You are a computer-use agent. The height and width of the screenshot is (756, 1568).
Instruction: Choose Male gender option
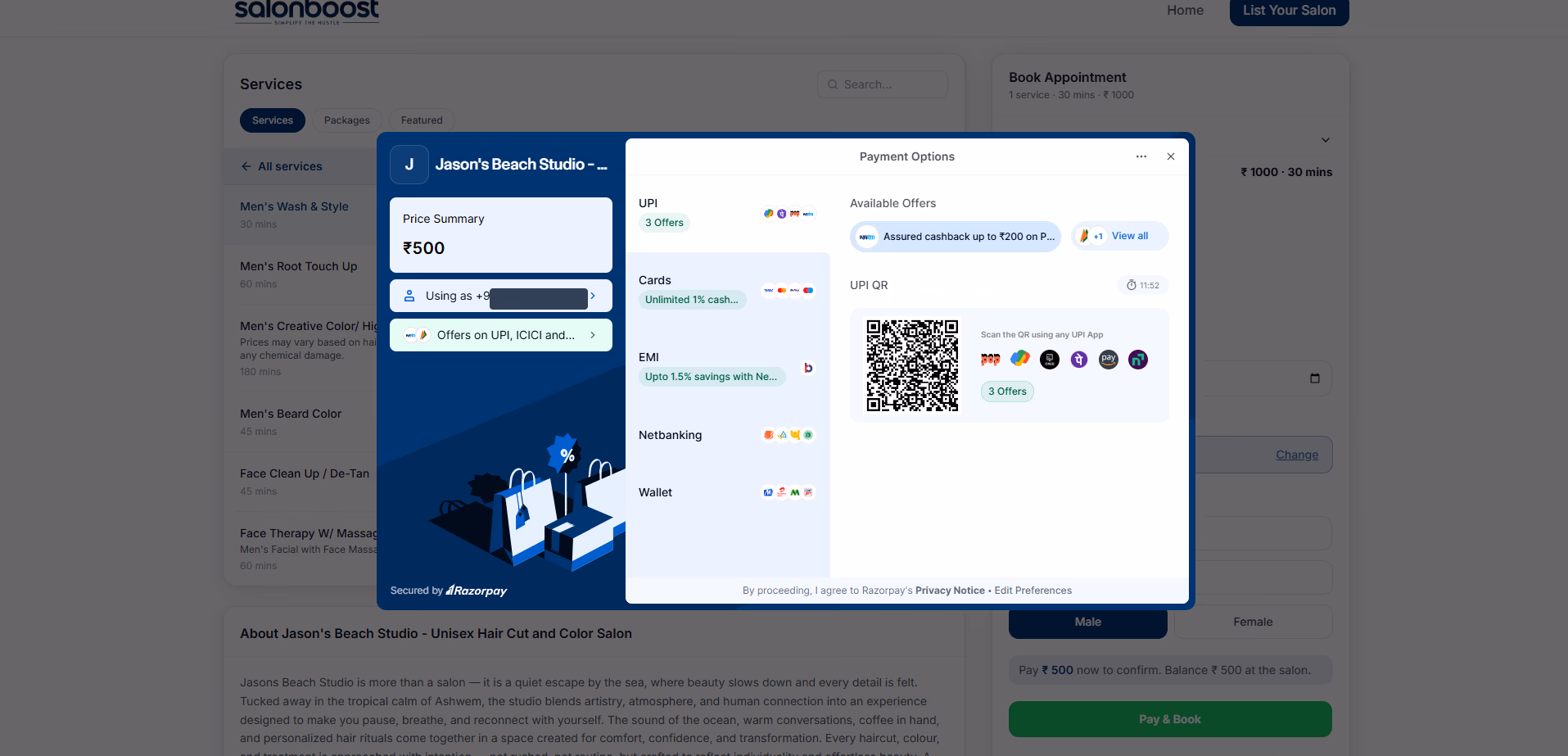point(1088,622)
